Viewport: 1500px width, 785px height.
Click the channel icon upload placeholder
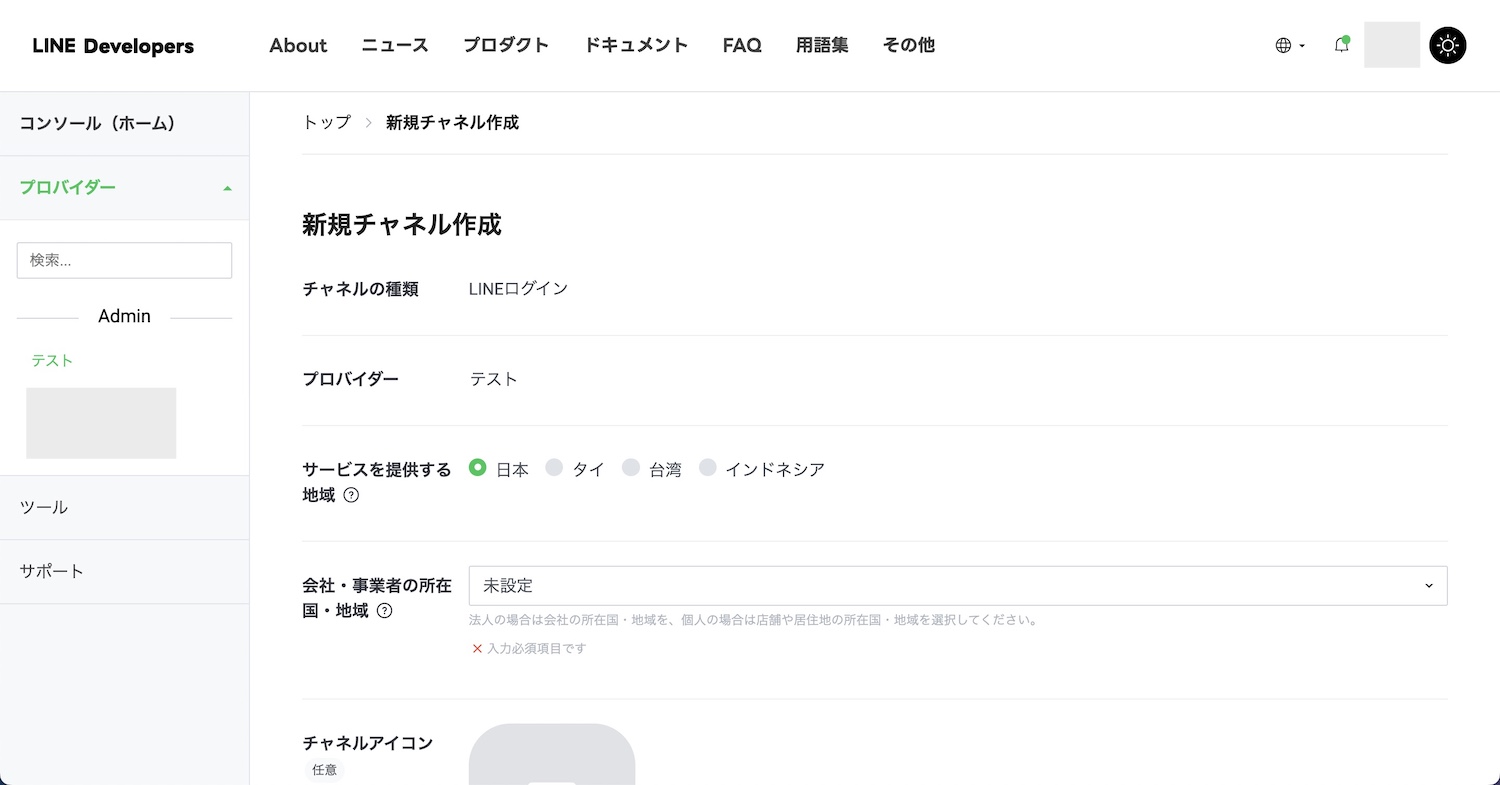coord(552,754)
